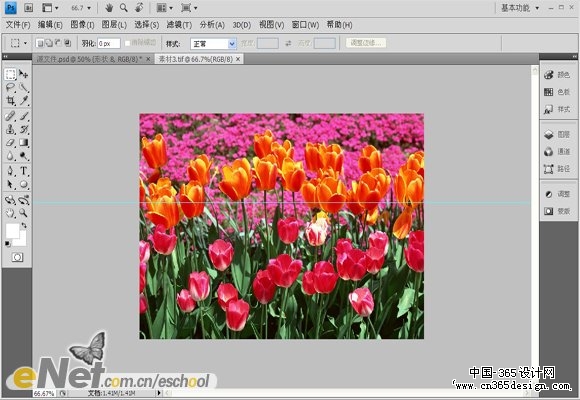The image size is (580, 400).
Task: Select the Lasso tool
Action: [10, 87]
